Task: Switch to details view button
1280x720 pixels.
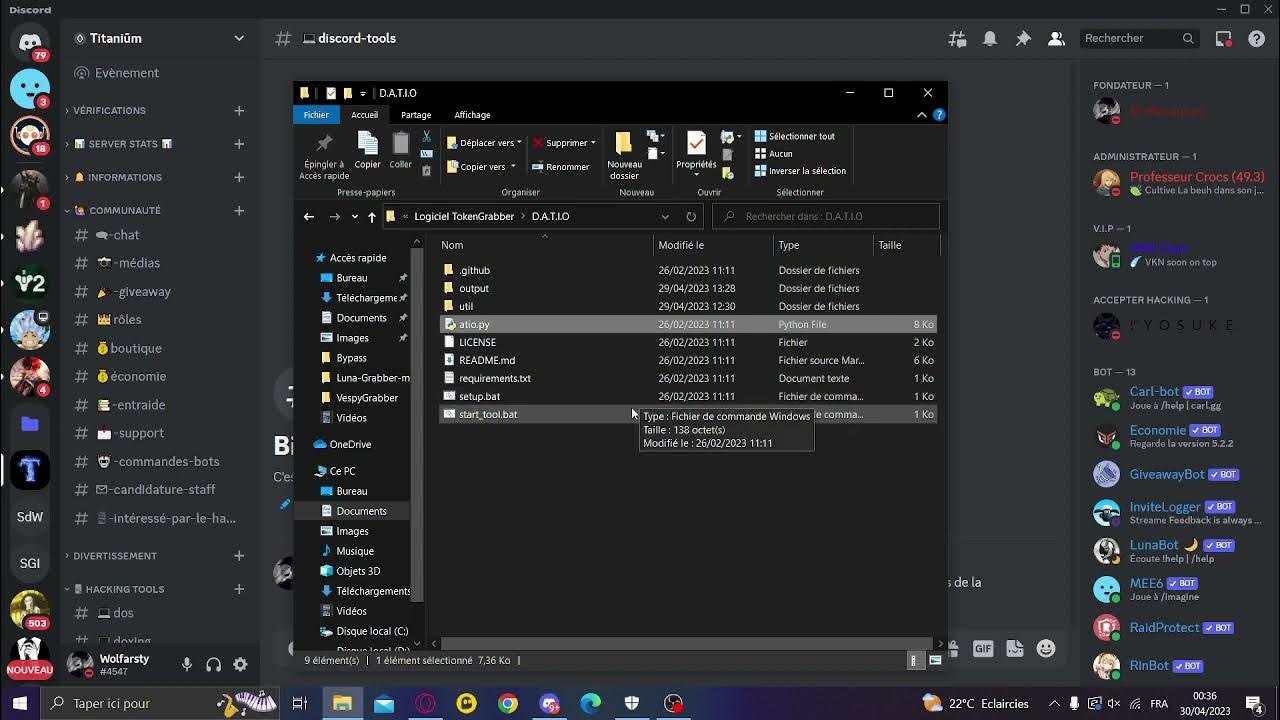Action: tap(914, 660)
